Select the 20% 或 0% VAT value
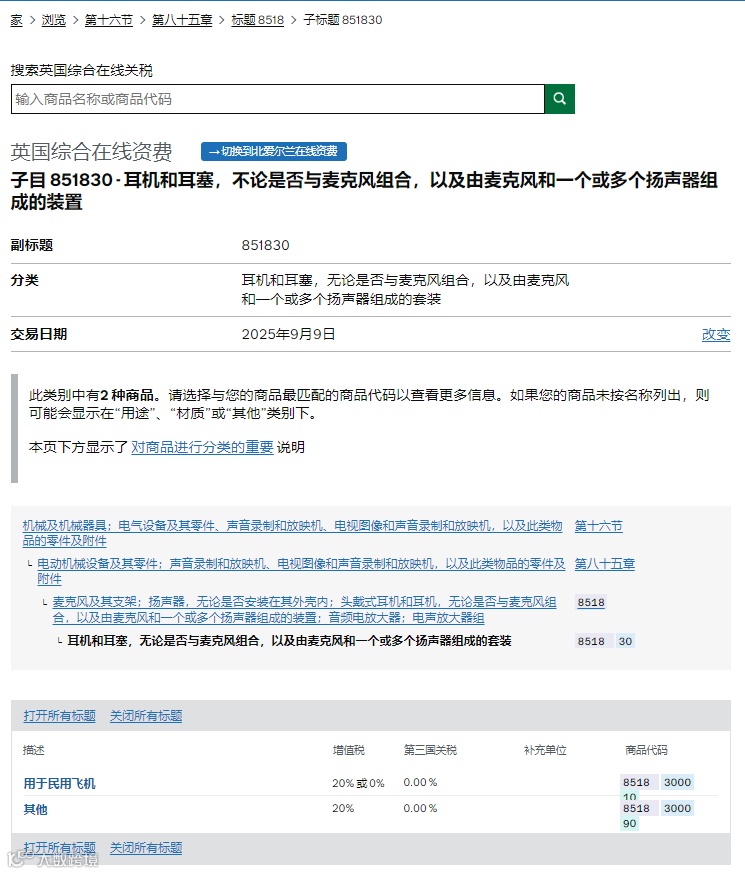745x874 pixels. click(x=358, y=783)
